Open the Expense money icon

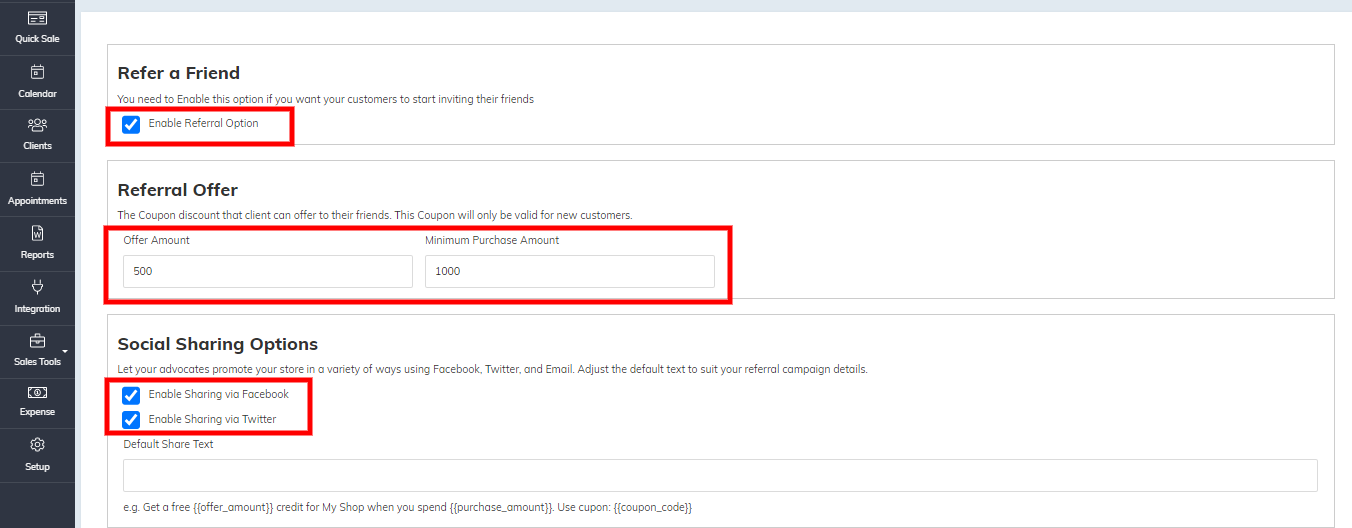37,392
